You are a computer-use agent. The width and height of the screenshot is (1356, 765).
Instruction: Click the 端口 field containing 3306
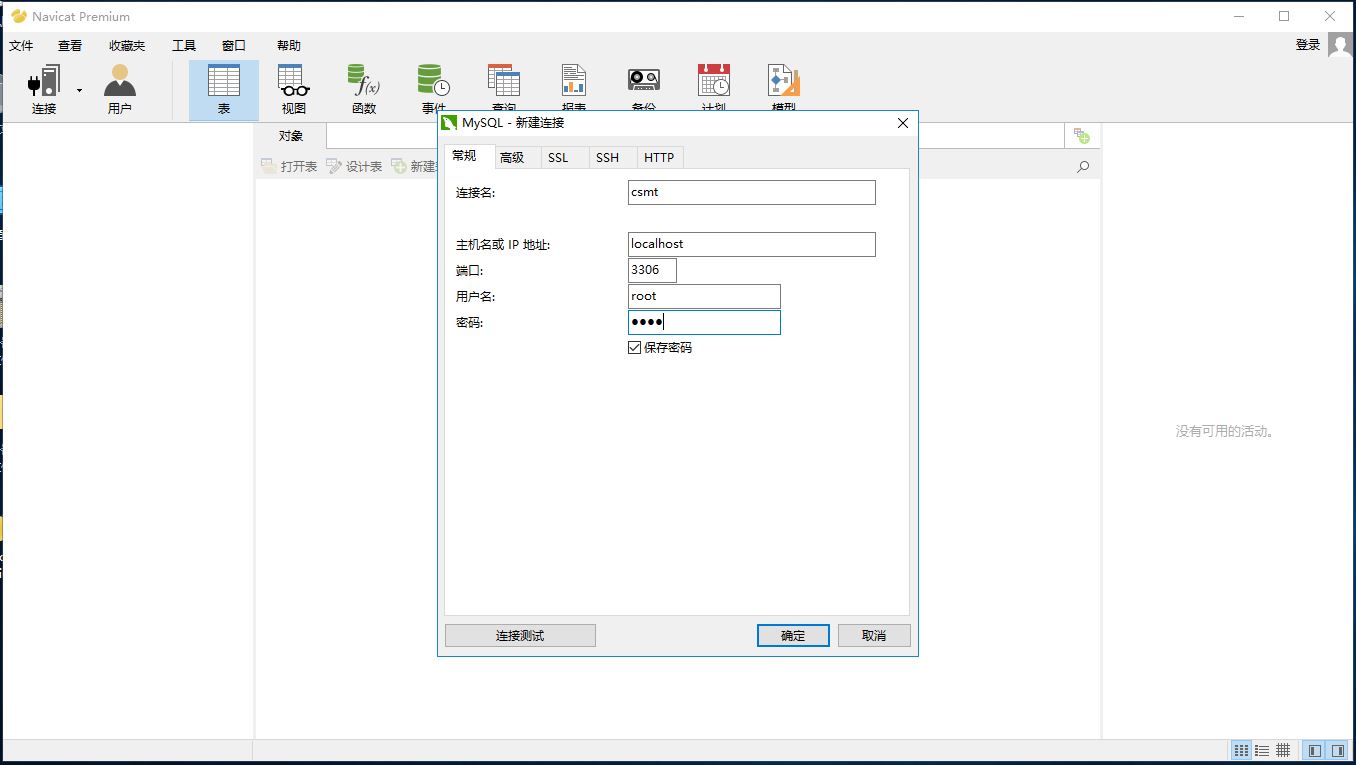coord(652,270)
